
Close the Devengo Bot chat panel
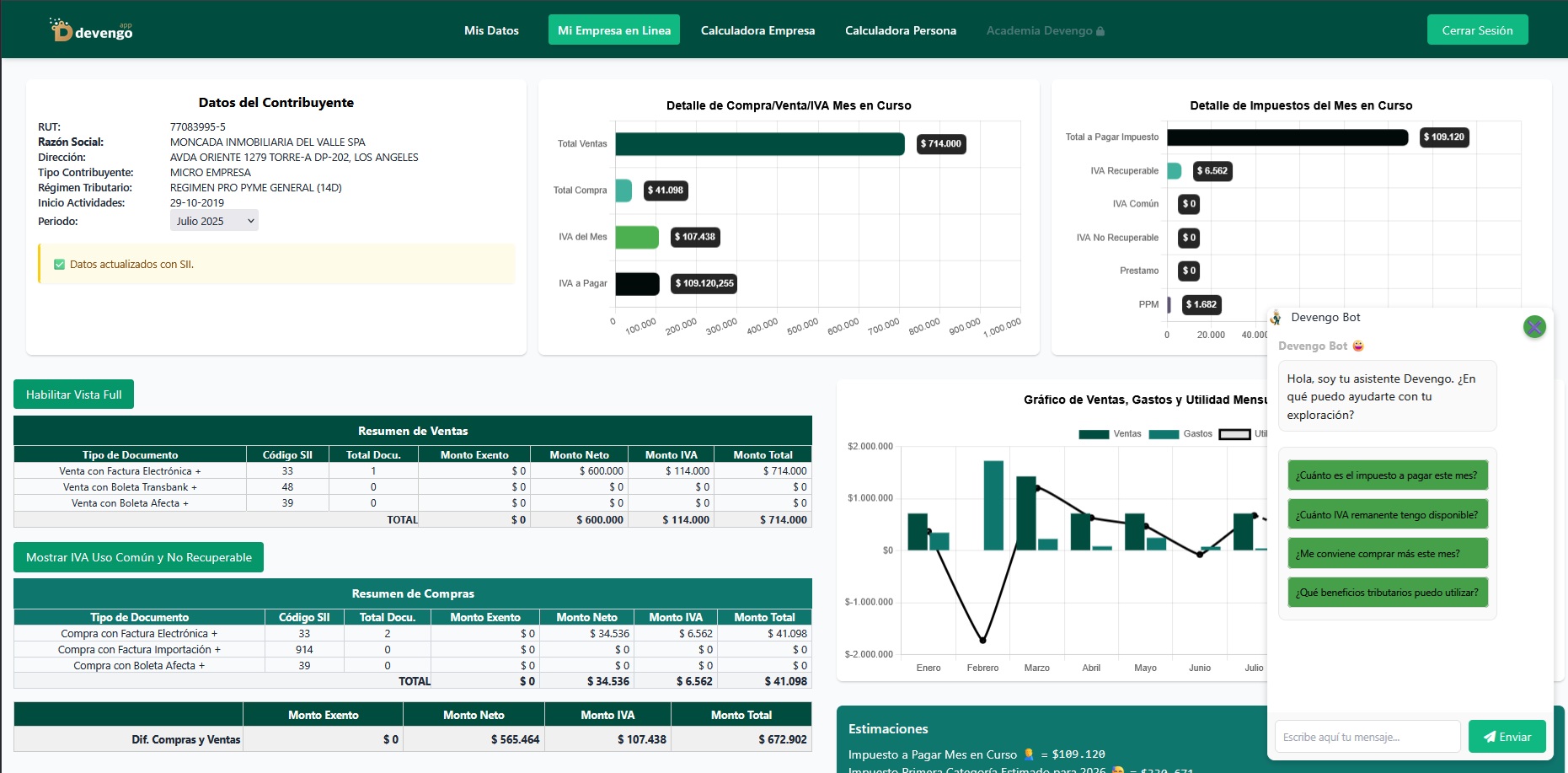coord(1534,327)
